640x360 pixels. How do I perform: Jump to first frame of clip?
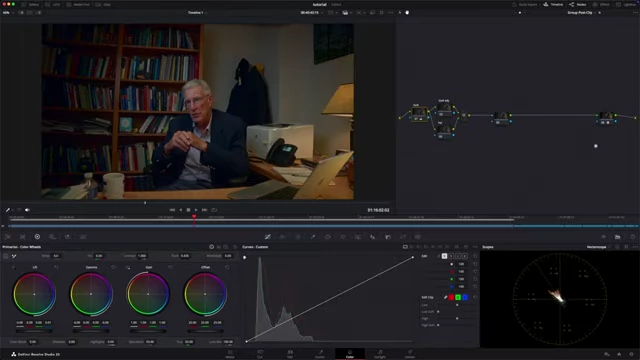172,210
